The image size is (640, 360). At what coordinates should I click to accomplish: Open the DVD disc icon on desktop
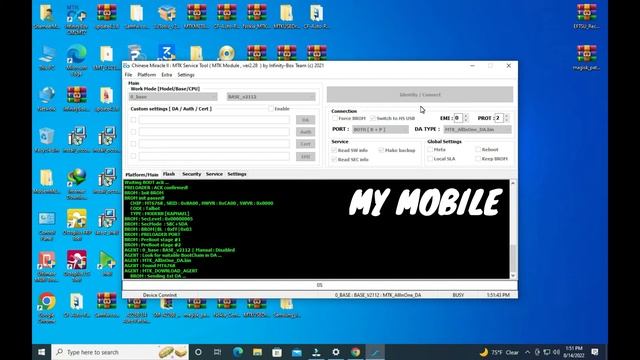227,53
